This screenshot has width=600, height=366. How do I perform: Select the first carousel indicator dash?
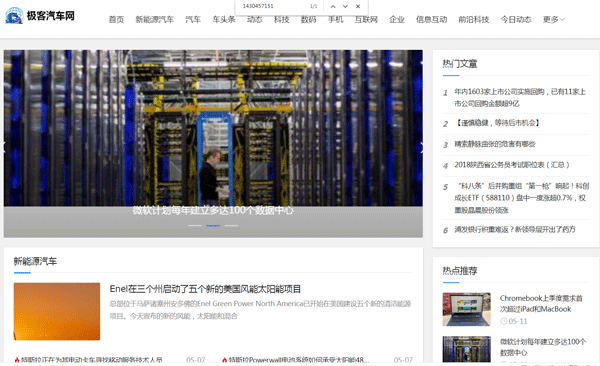(195, 225)
